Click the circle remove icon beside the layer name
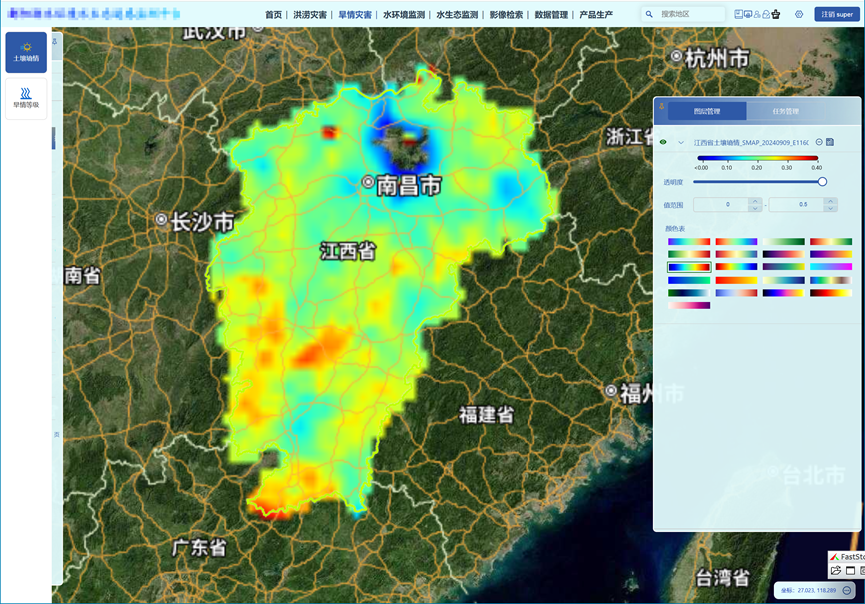865x604 pixels. (819, 142)
